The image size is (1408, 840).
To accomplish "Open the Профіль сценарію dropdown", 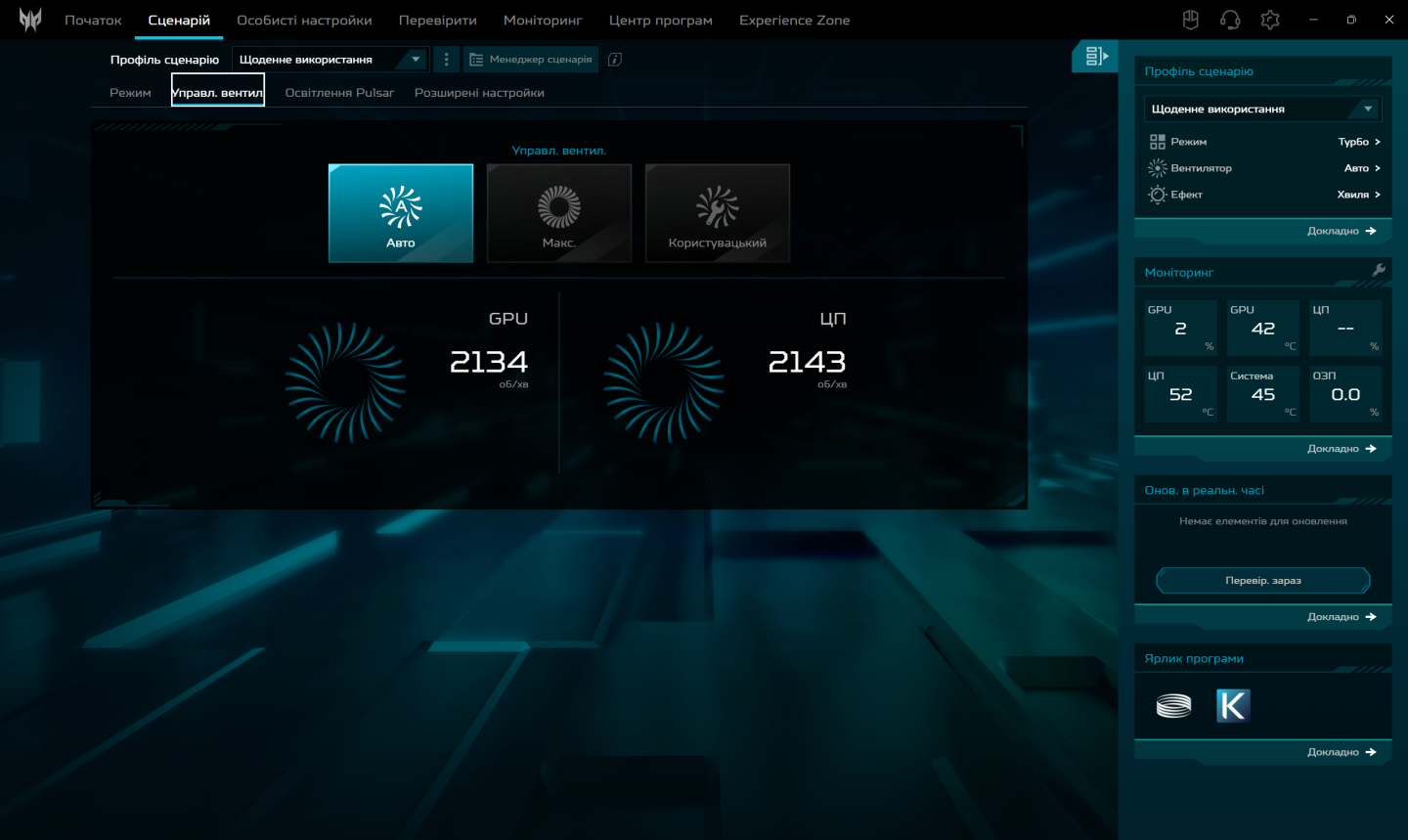I will click(330, 60).
